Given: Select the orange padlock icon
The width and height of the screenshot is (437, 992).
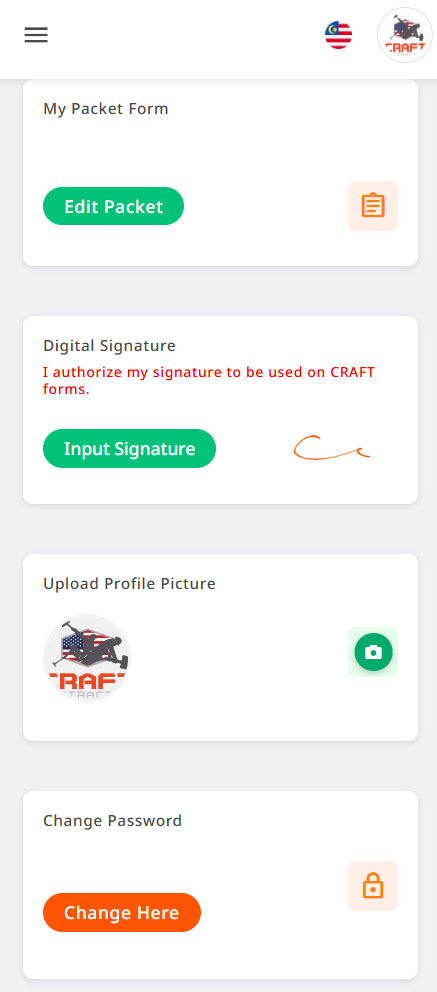Looking at the screenshot, I should [x=373, y=886].
